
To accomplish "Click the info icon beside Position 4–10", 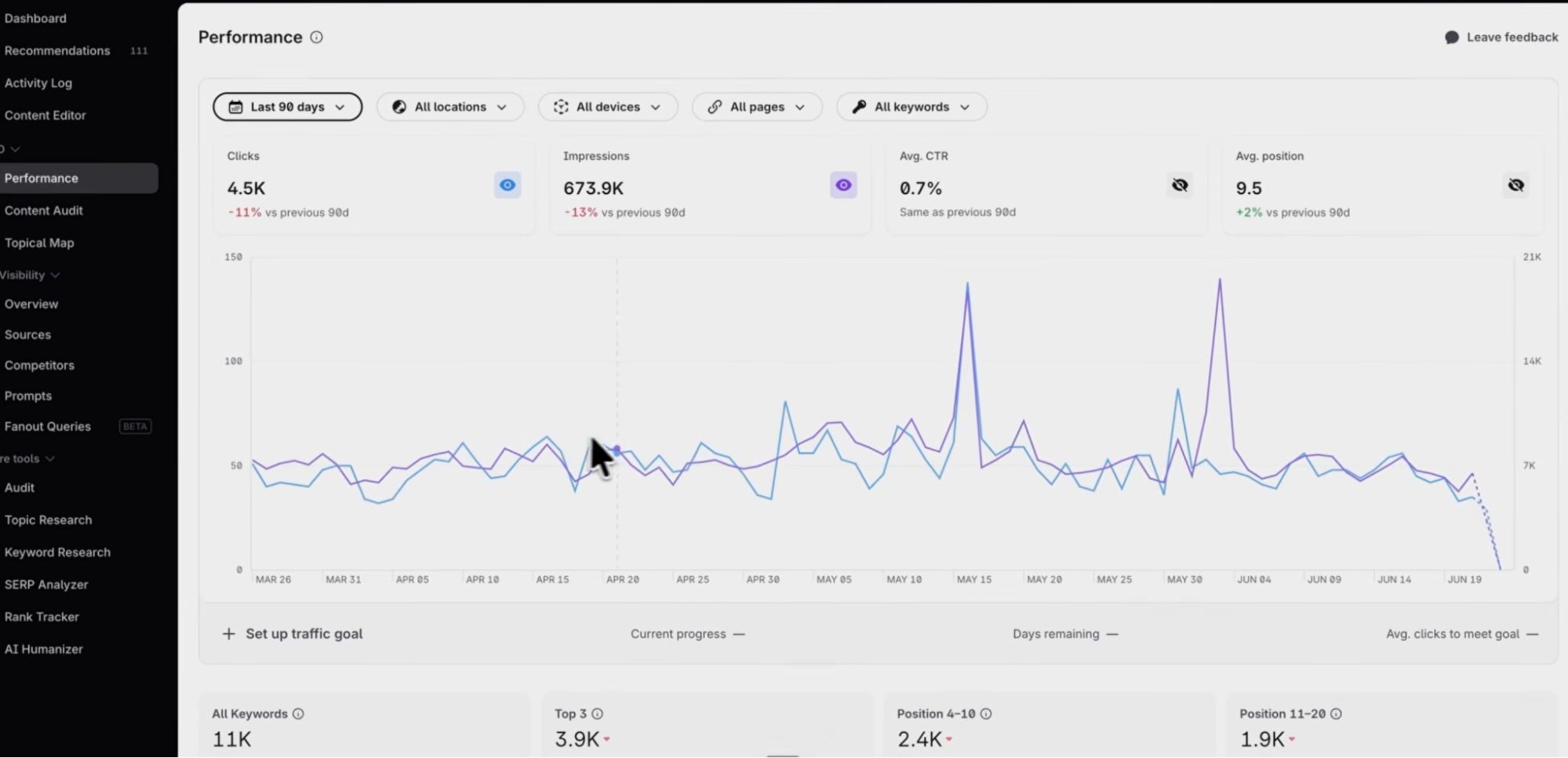I will pyautogui.click(x=986, y=714).
